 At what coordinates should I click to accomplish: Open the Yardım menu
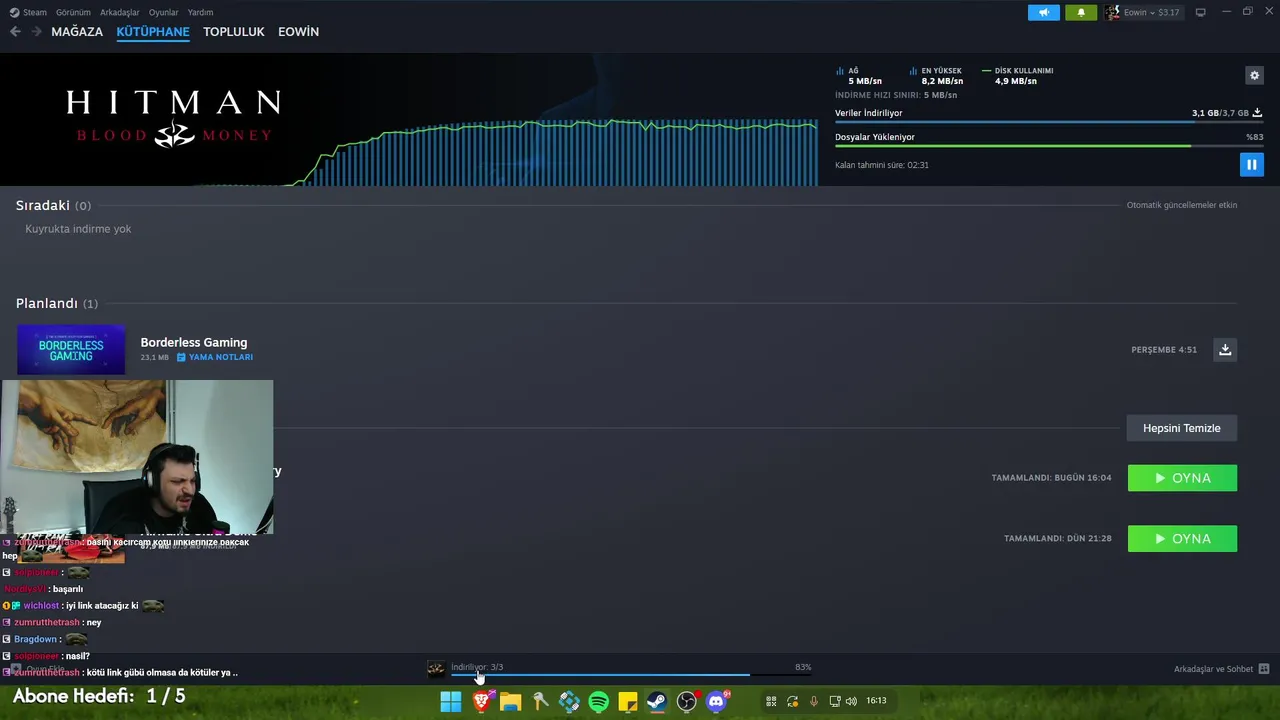pyautogui.click(x=200, y=12)
